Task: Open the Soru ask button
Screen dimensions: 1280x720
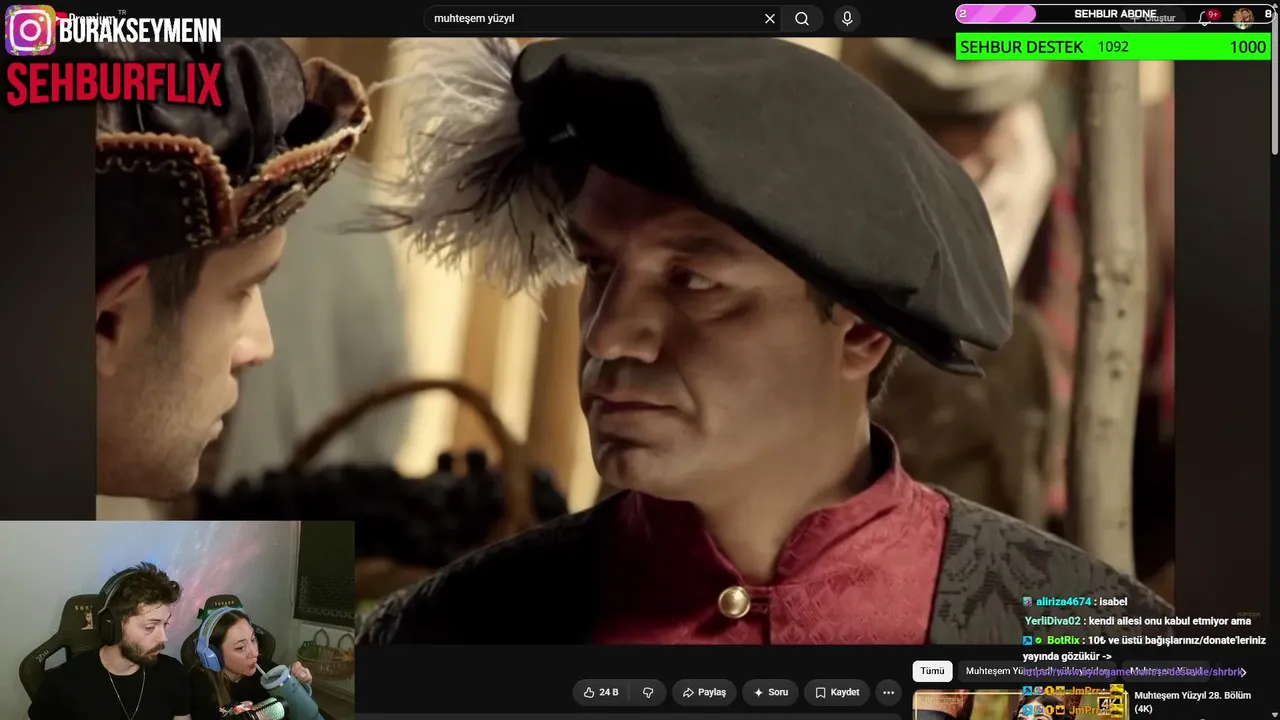Action: tap(771, 692)
